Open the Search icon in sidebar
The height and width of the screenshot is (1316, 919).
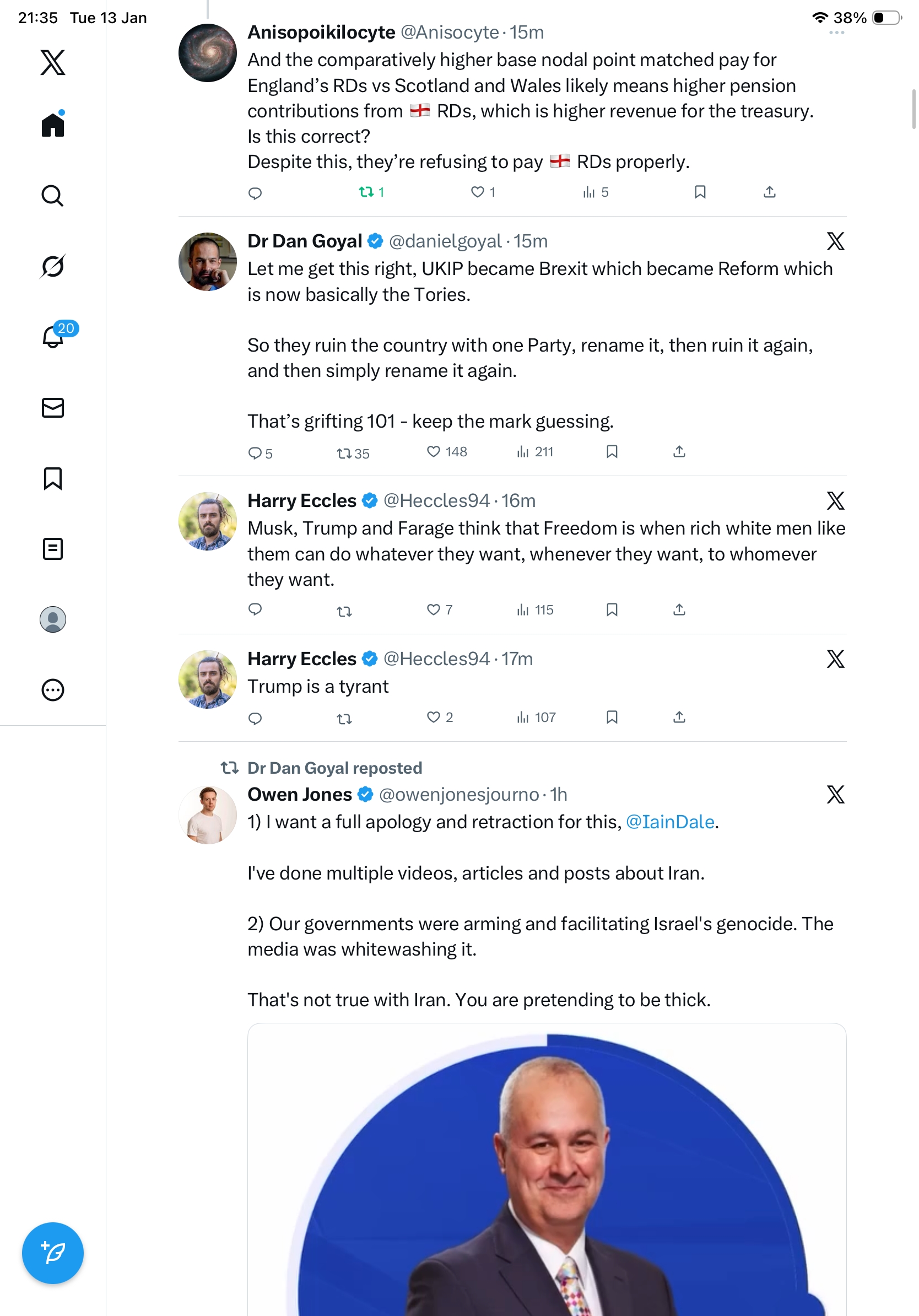coord(52,196)
